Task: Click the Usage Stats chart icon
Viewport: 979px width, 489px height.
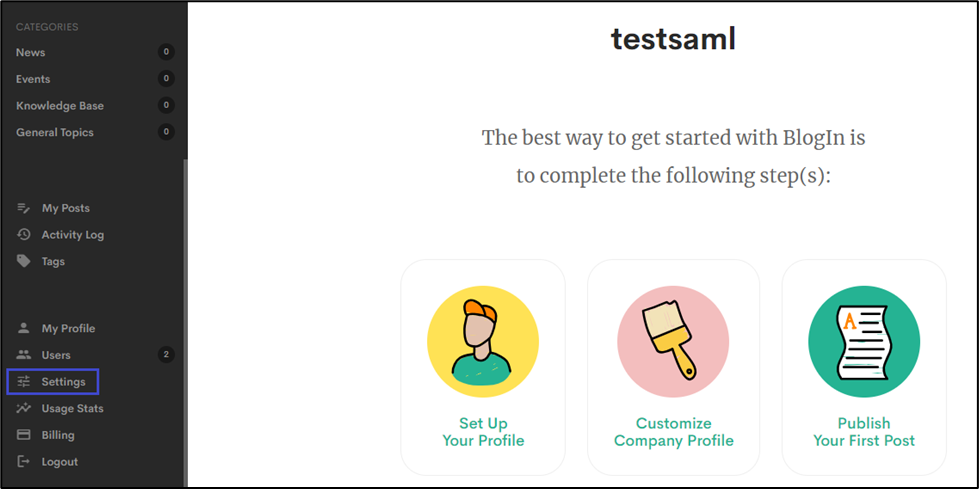Action: (24, 408)
